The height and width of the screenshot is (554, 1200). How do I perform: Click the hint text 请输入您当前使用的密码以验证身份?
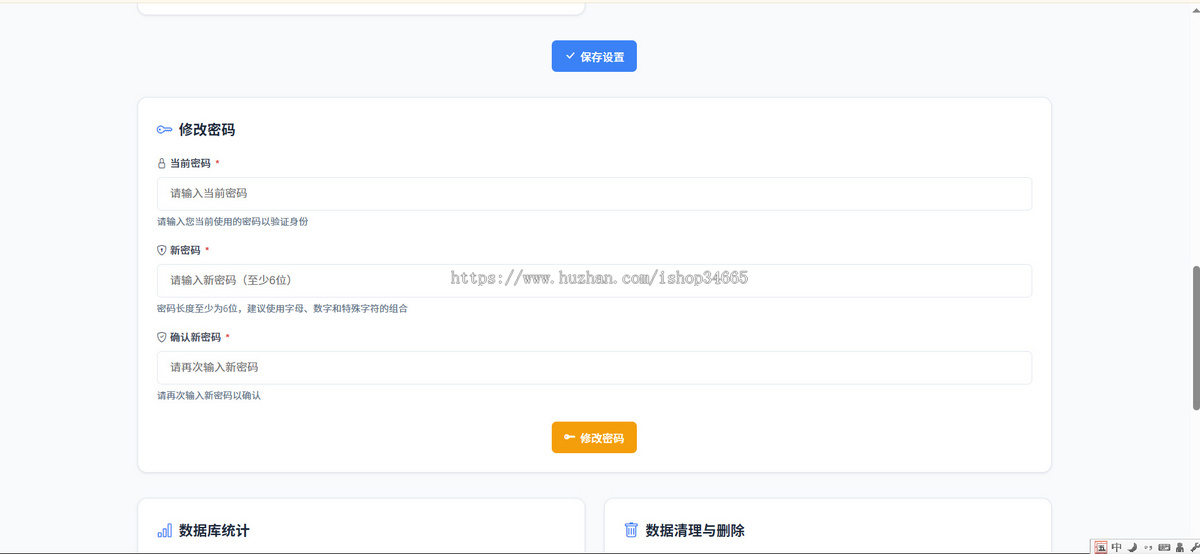coord(232,221)
